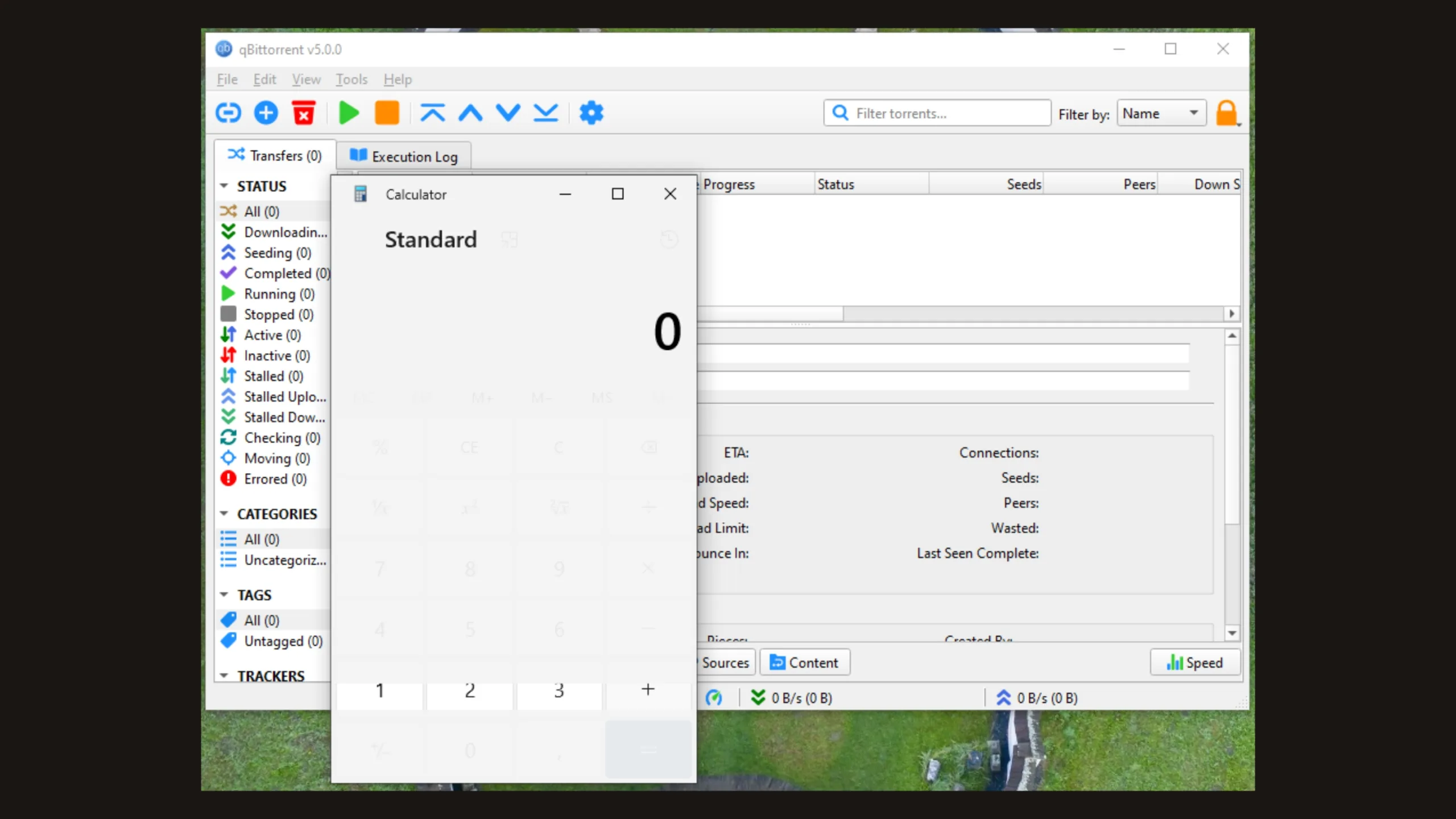Click the Add Torrent File plus icon
The image size is (1456, 819).
click(x=266, y=113)
